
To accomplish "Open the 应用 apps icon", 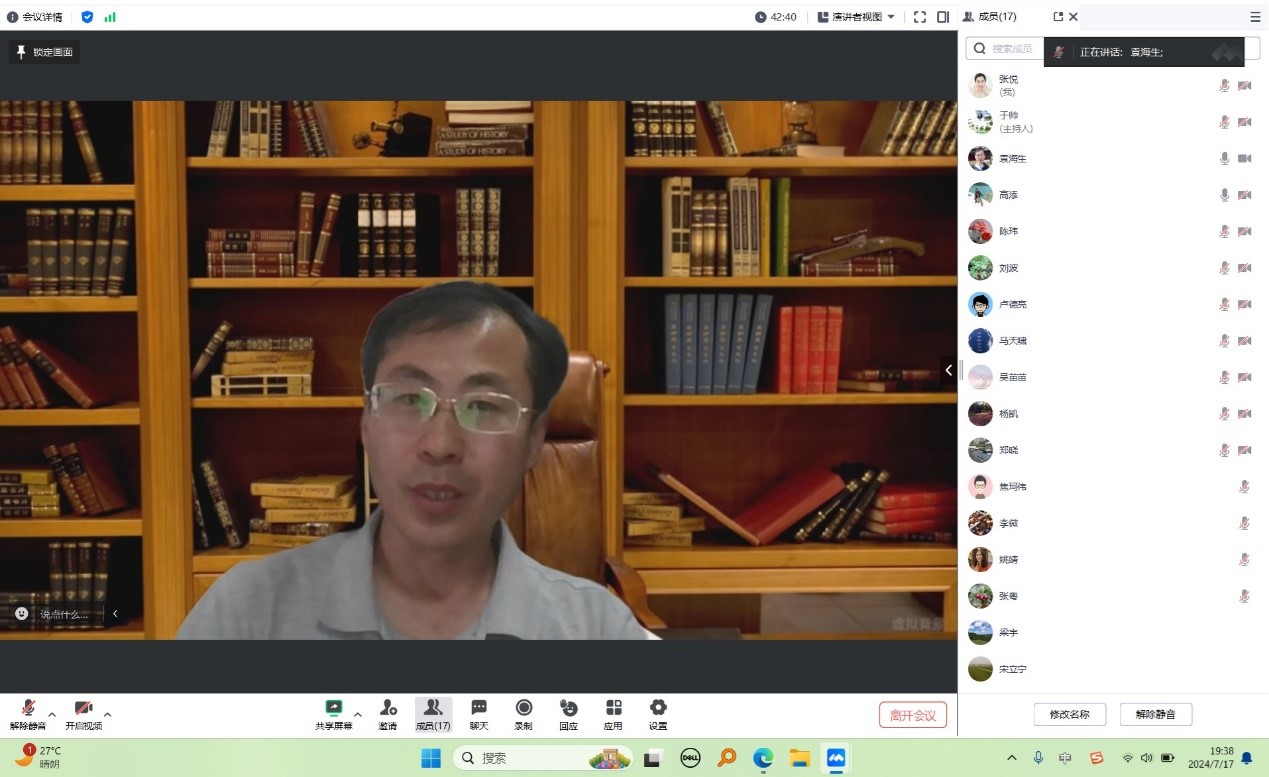I will pos(613,708).
